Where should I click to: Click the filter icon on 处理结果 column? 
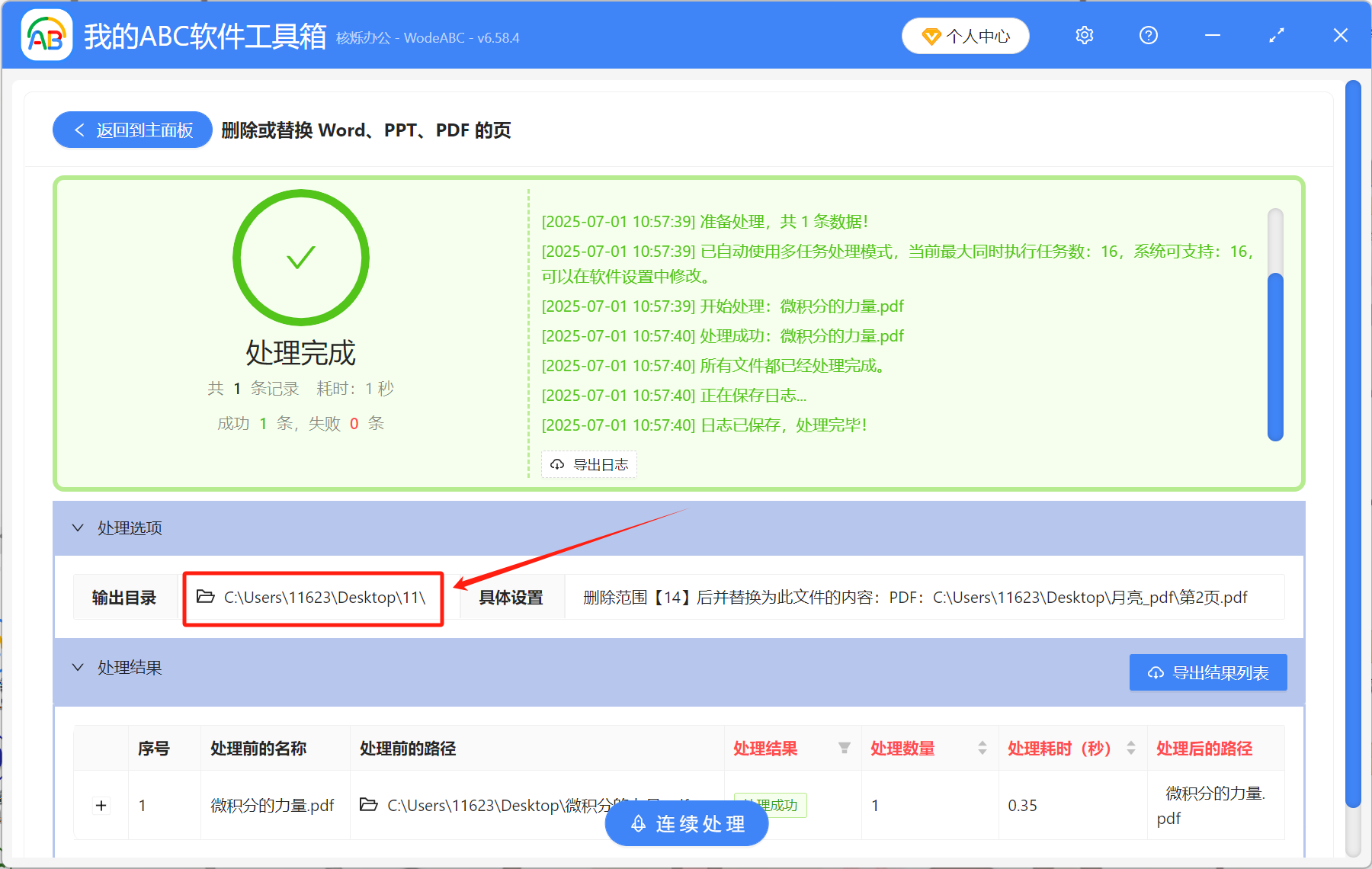point(845,749)
